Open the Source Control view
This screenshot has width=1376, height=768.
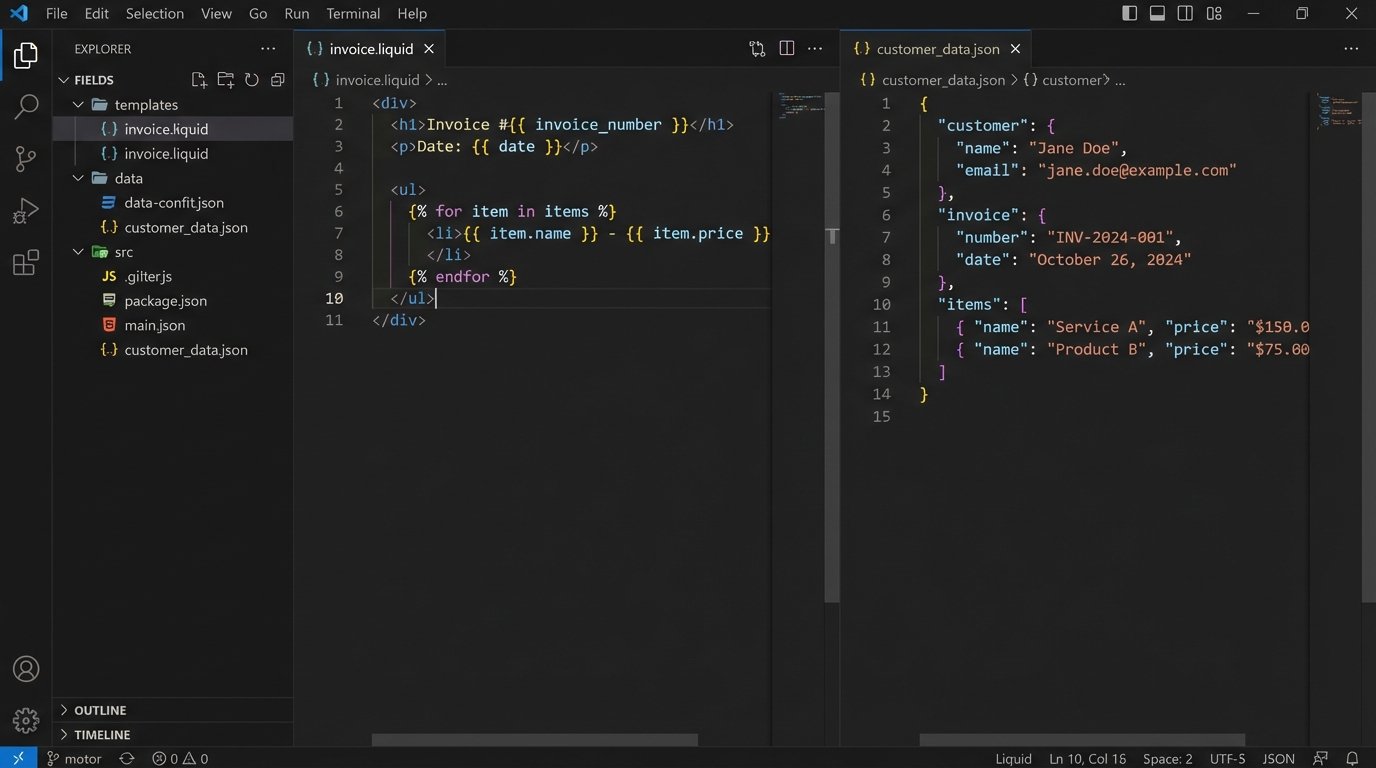26,158
